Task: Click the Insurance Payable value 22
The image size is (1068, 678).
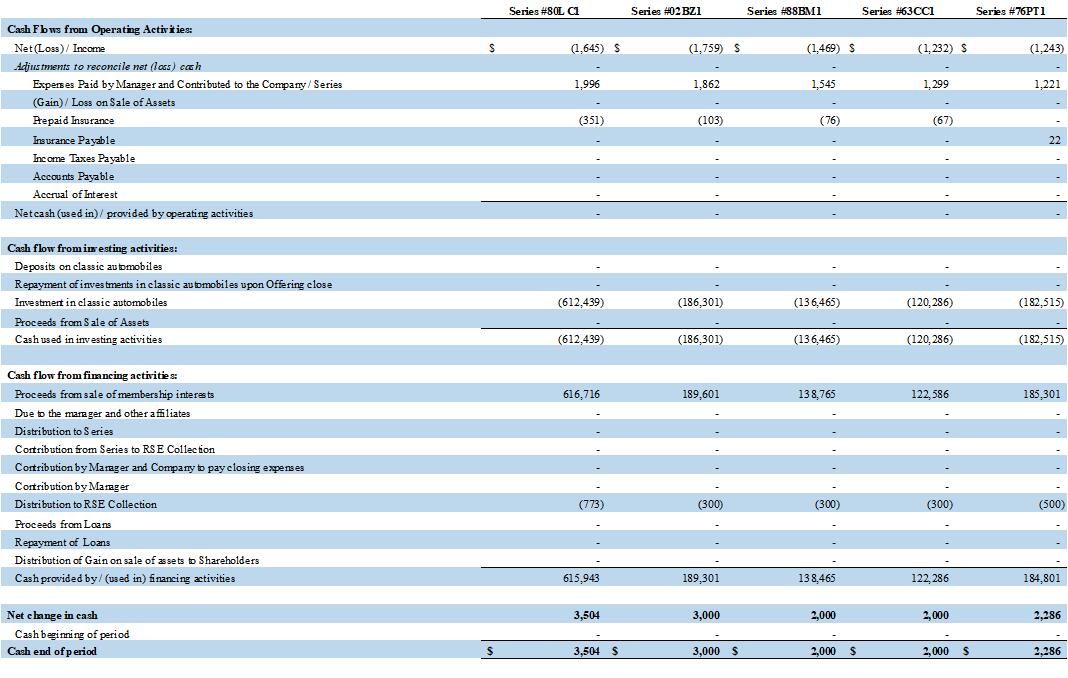Action: pos(1054,140)
